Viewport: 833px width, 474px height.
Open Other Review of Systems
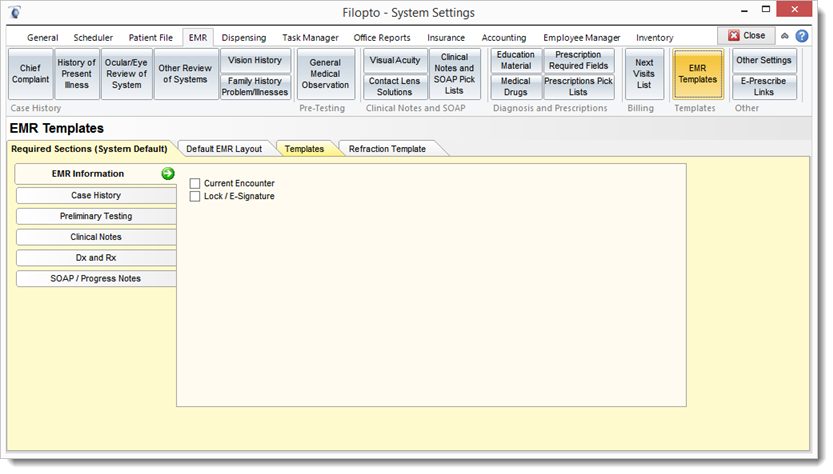tap(185, 74)
